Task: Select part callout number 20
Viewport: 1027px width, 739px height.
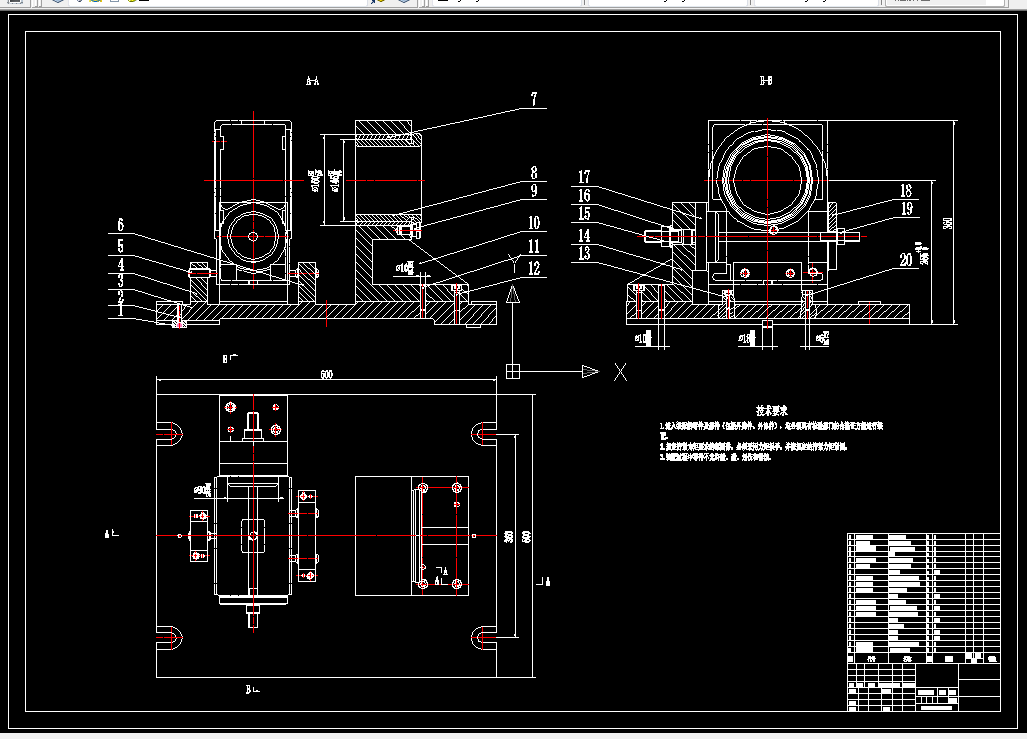Action: (x=906, y=260)
